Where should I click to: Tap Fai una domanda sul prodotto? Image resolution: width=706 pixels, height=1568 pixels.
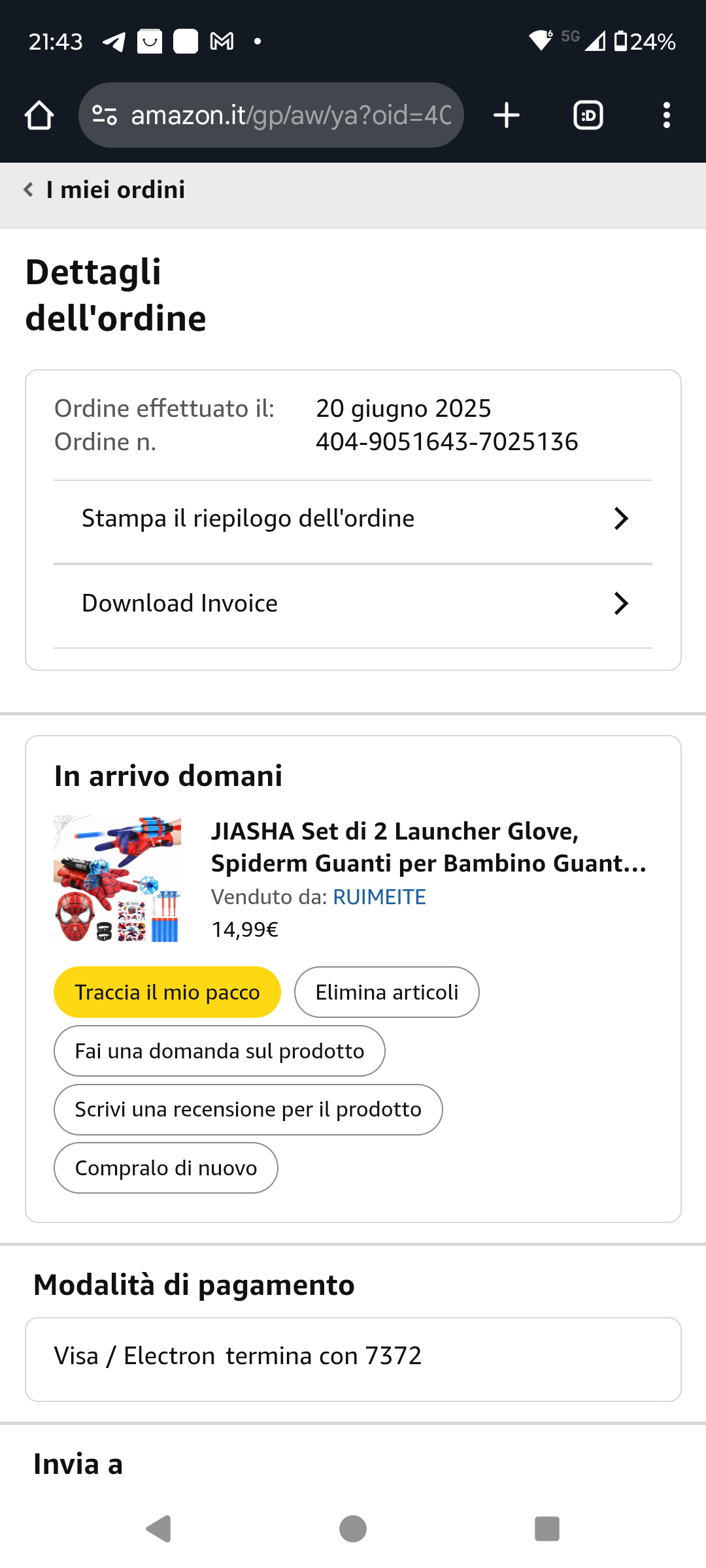click(219, 1051)
